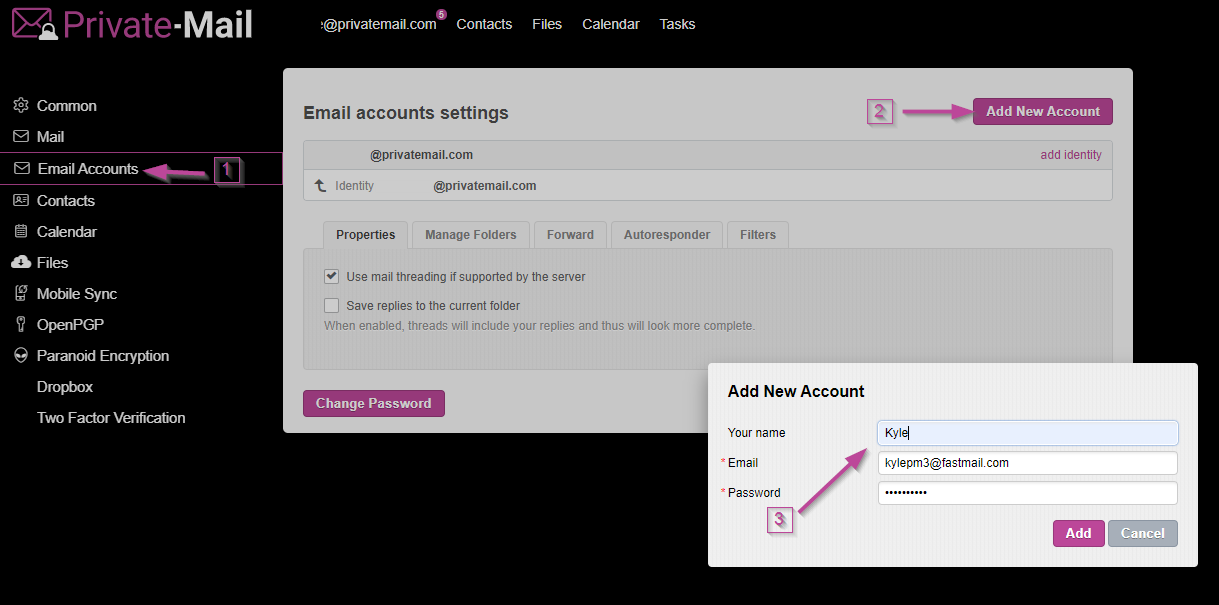Click the OpenPGP key icon
Viewport: 1219px width, 605px height.
coord(20,324)
